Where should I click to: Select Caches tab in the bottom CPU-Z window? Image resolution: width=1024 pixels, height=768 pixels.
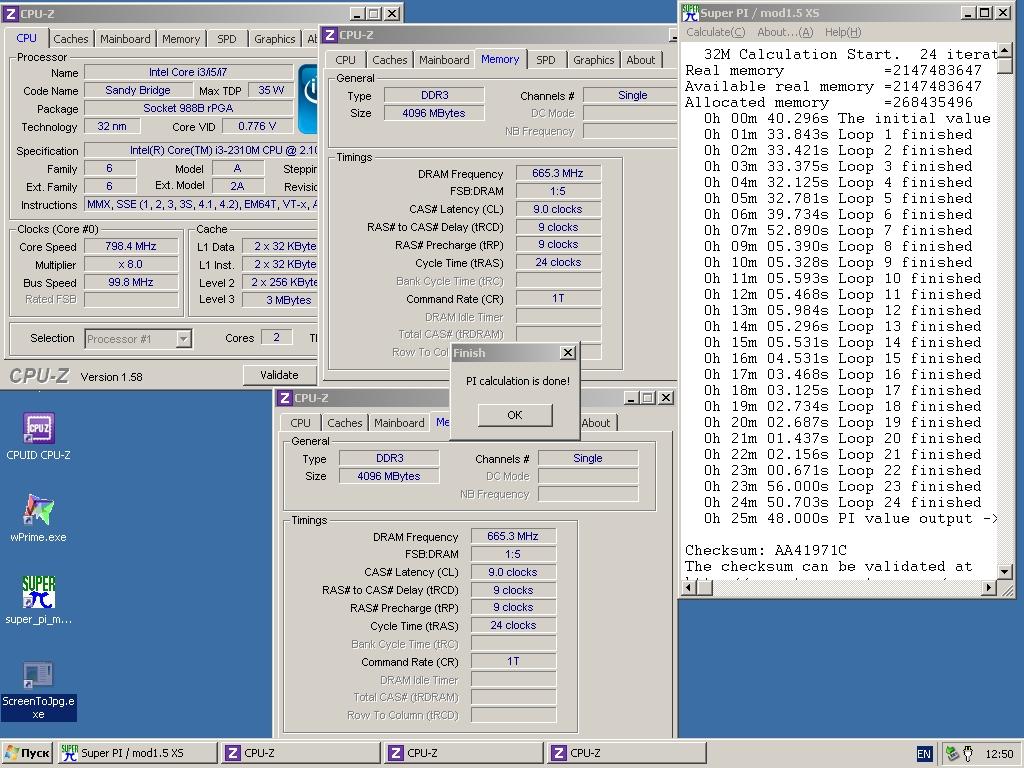tap(345, 423)
